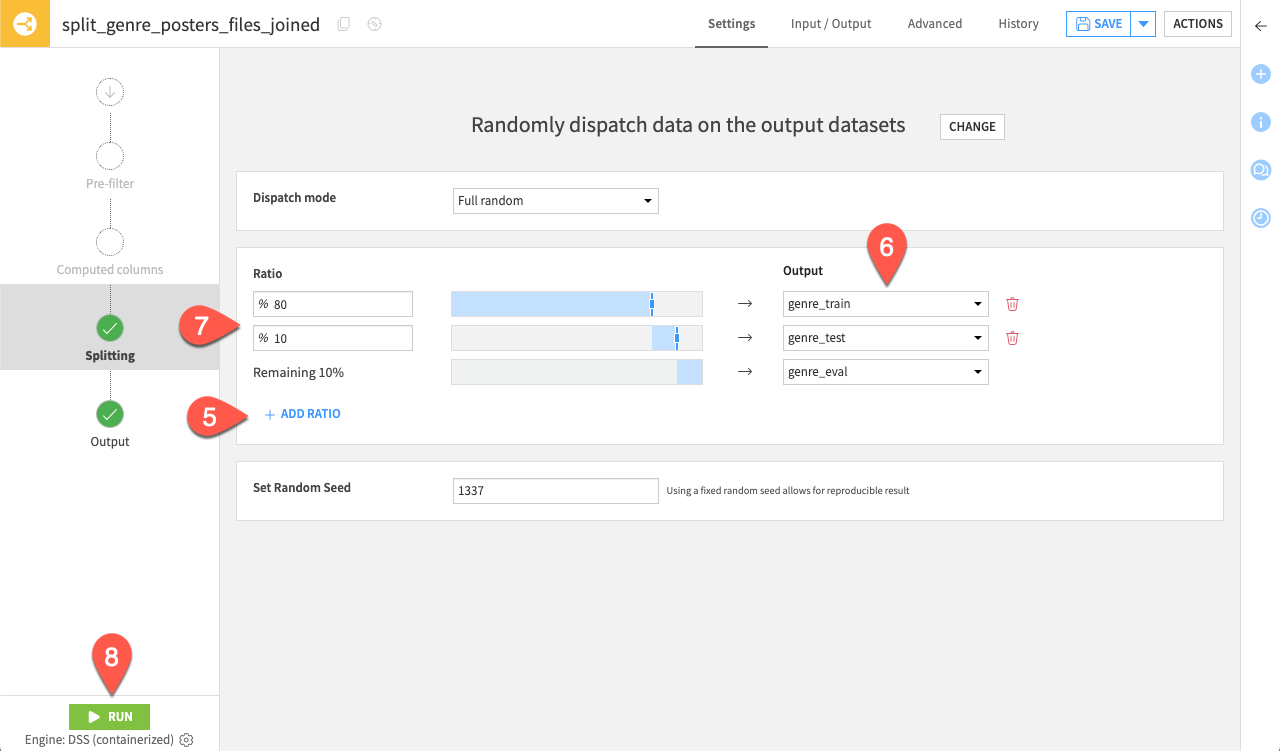Image resolution: width=1280 pixels, height=751 pixels.
Task: Delete the genre_train ratio row via trash icon
Action: tap(1011, 303)
